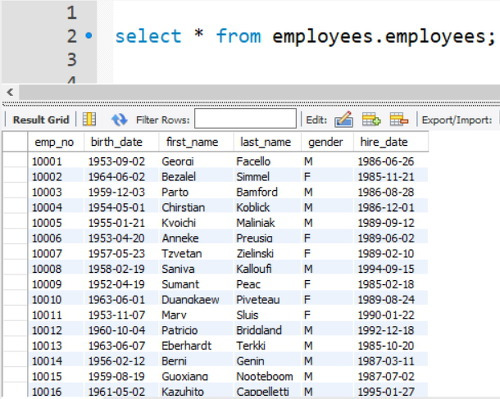Image resolution: width=500 pixels, height=399 pixels.
Task: Click the horizontal scrollbar track of editor
Action: coord(259,92)
